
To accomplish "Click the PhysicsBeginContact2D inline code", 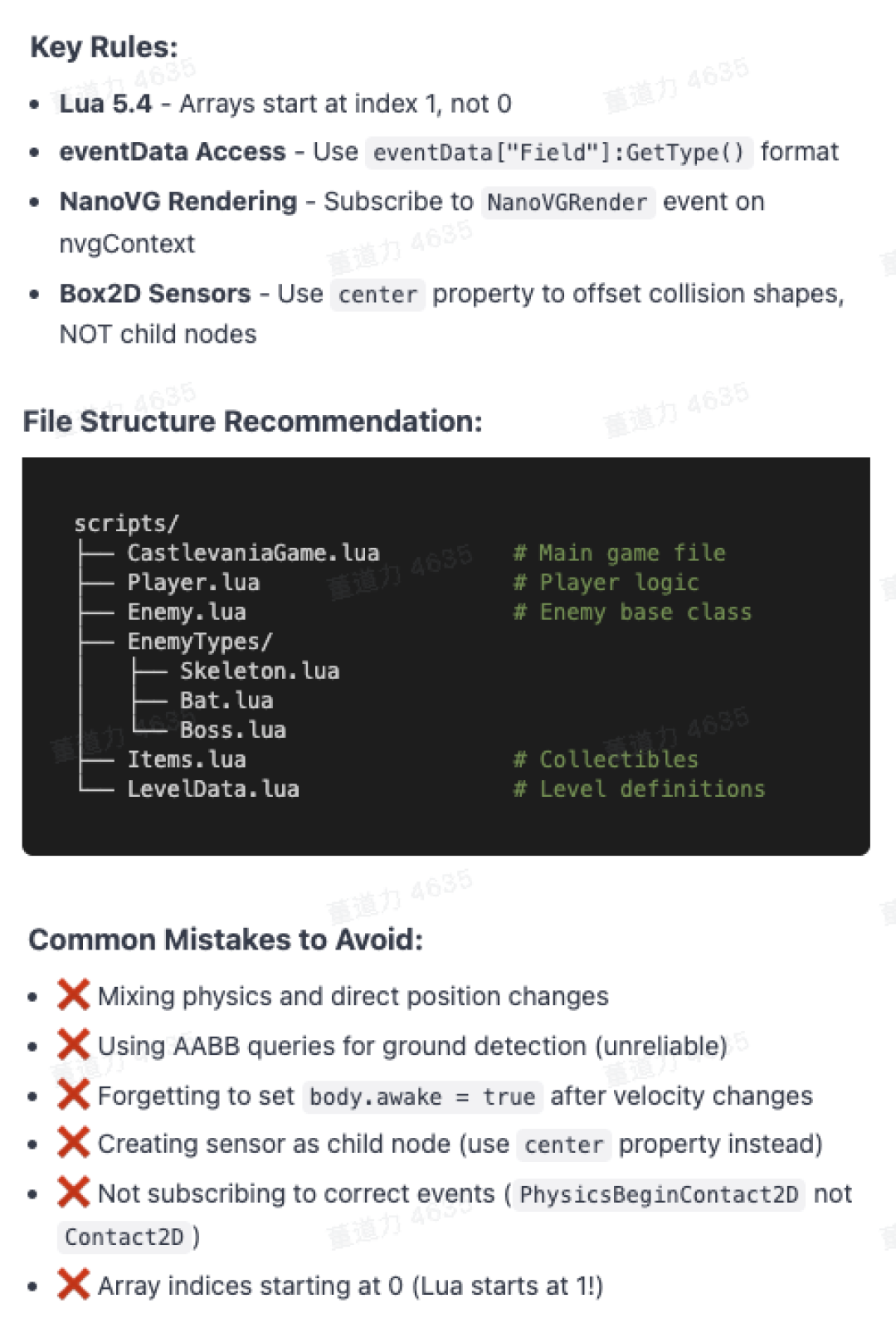I will [x=659, y=1194].
